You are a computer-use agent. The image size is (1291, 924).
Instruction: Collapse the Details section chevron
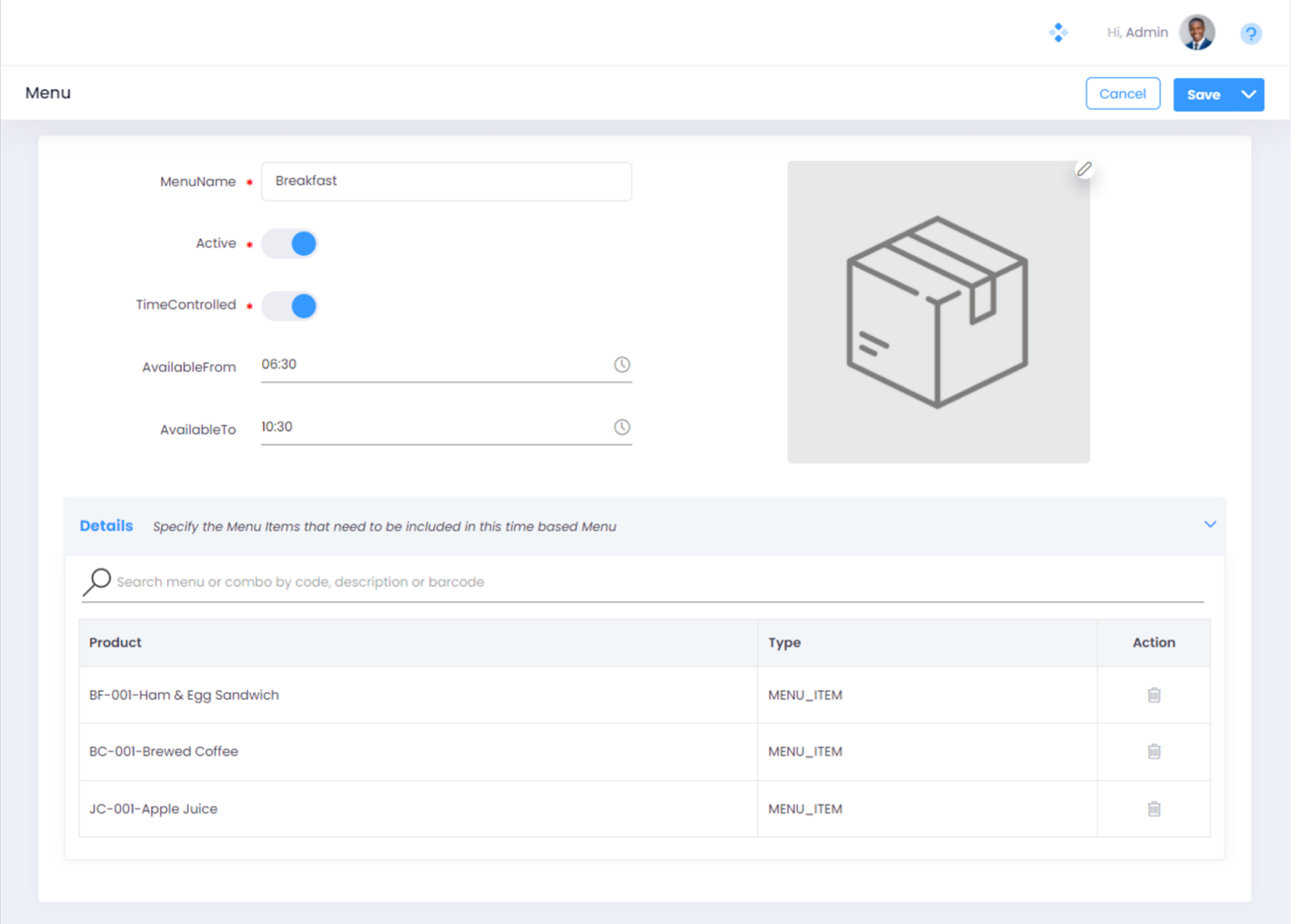(x=1210, y=525)
